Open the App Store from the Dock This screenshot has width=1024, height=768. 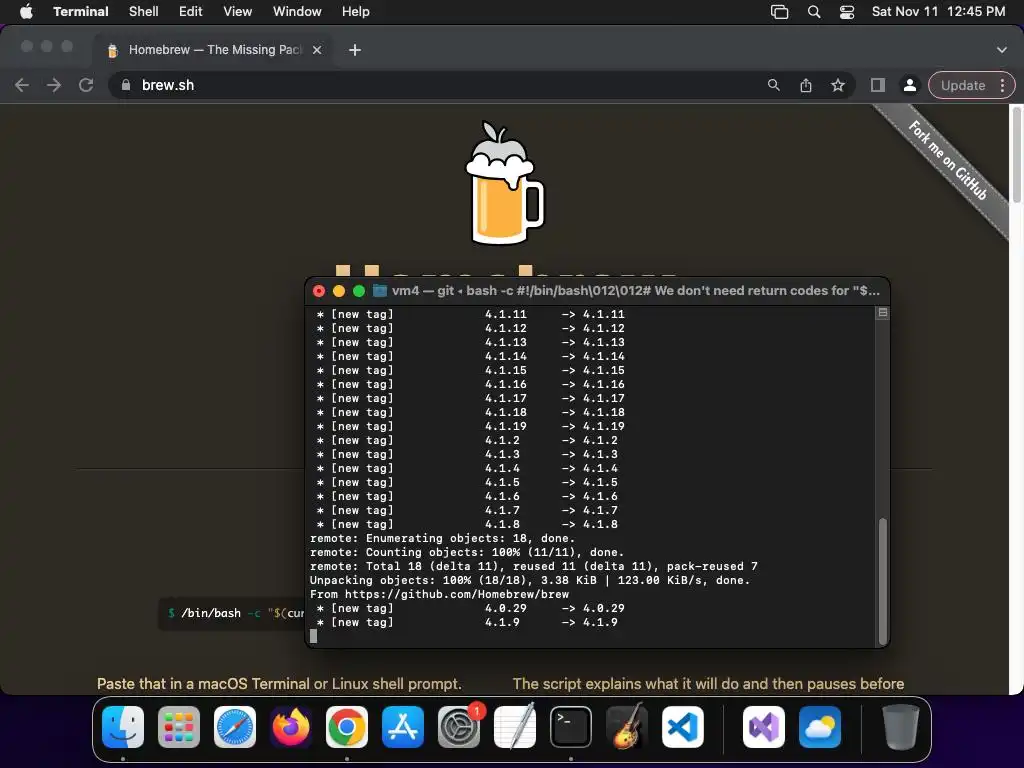point(403,727)
